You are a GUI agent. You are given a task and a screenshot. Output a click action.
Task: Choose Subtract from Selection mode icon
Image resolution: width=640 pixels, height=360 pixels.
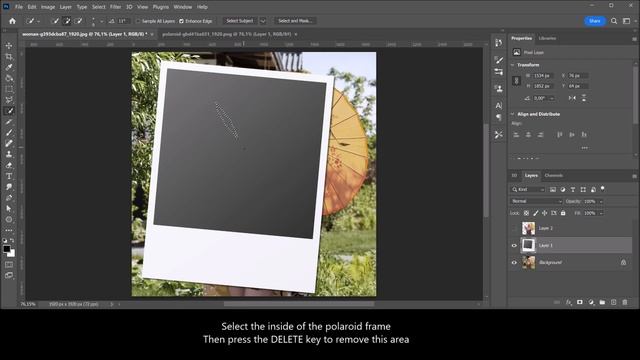coord(78,21)
